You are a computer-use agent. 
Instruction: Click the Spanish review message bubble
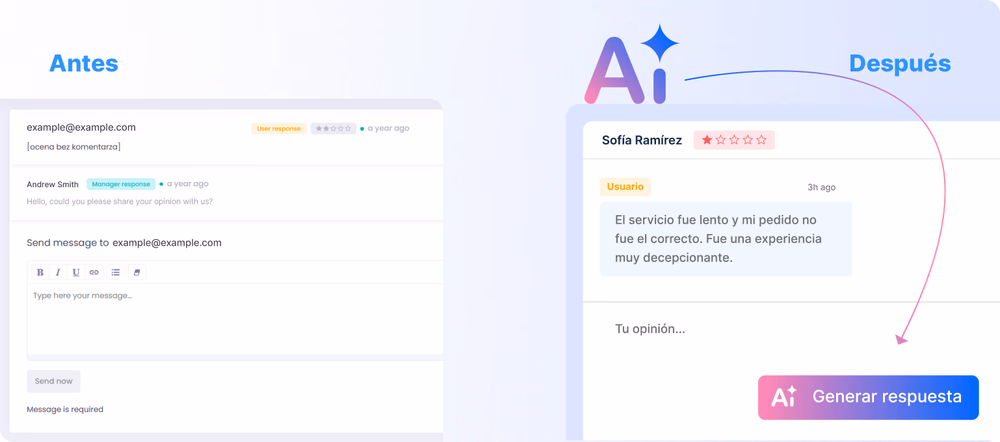726,239
